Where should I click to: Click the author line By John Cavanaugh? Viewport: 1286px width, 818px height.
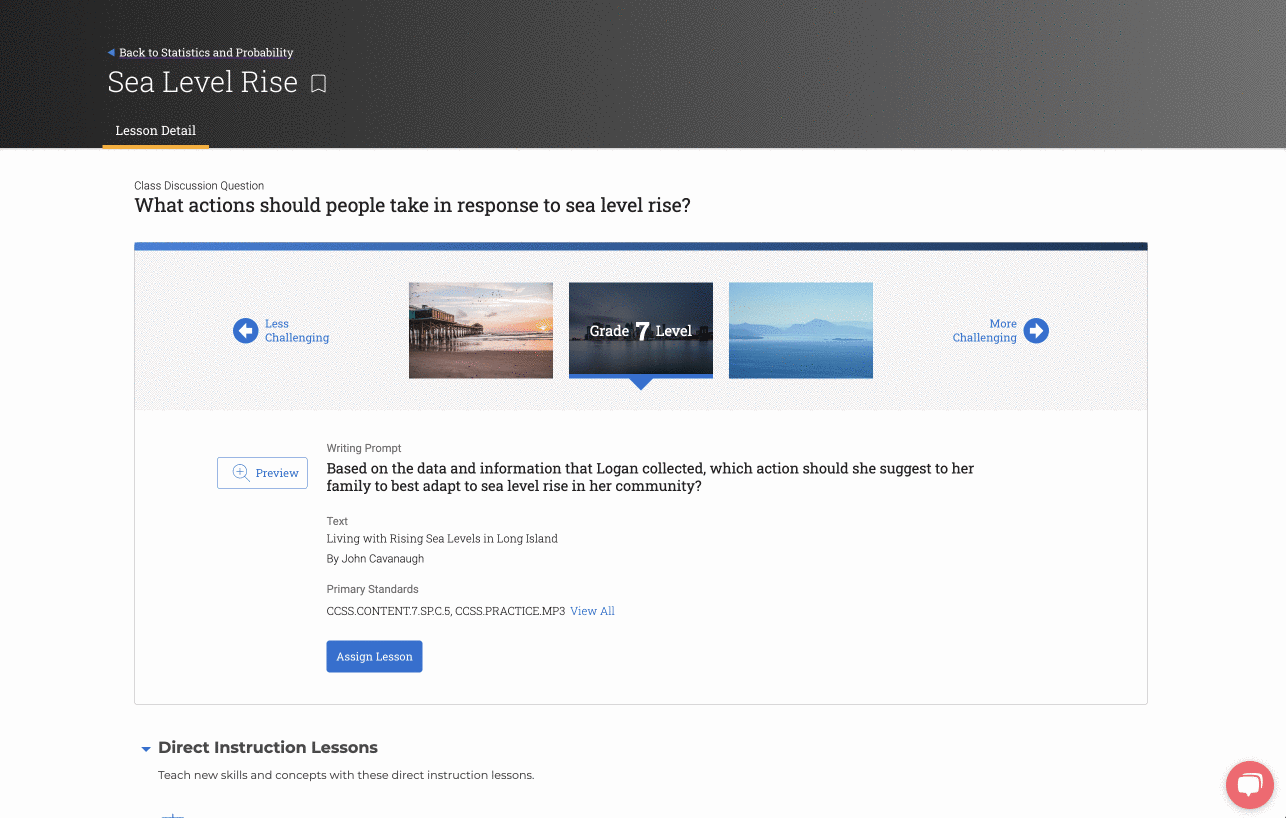coord(375,559)
